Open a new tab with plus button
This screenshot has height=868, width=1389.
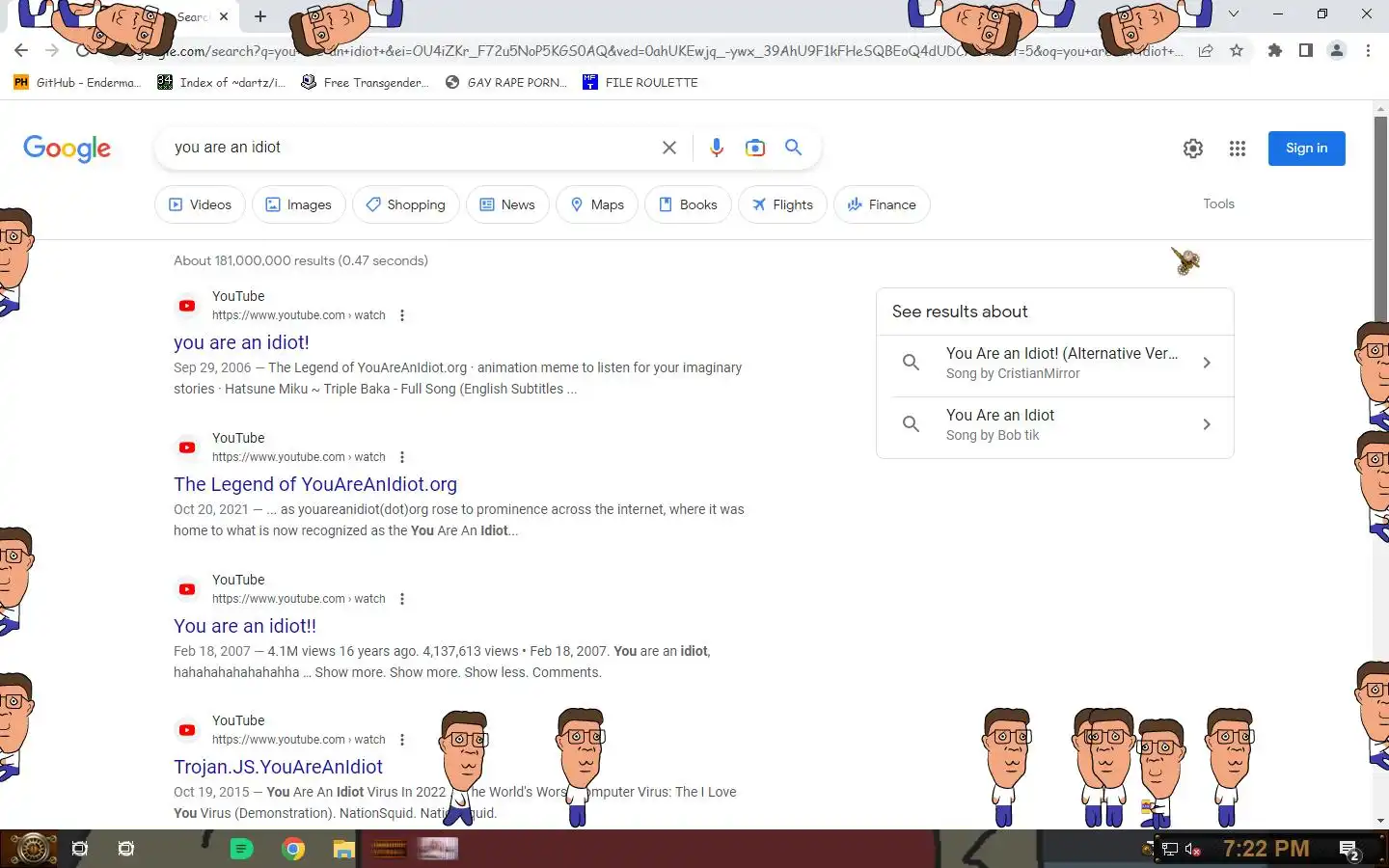click(260, 16)
